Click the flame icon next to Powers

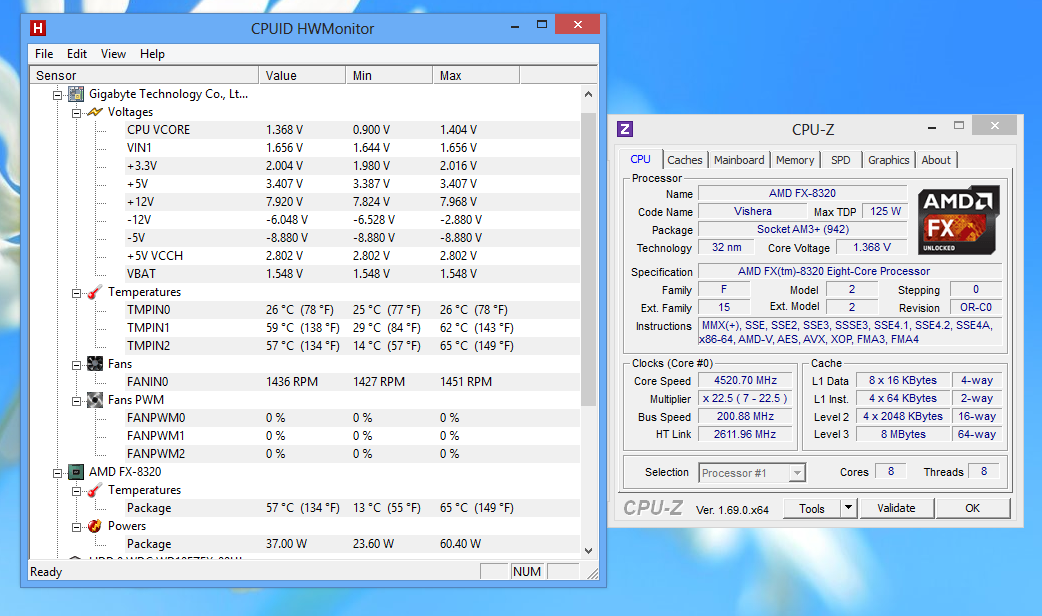point(95,526)
